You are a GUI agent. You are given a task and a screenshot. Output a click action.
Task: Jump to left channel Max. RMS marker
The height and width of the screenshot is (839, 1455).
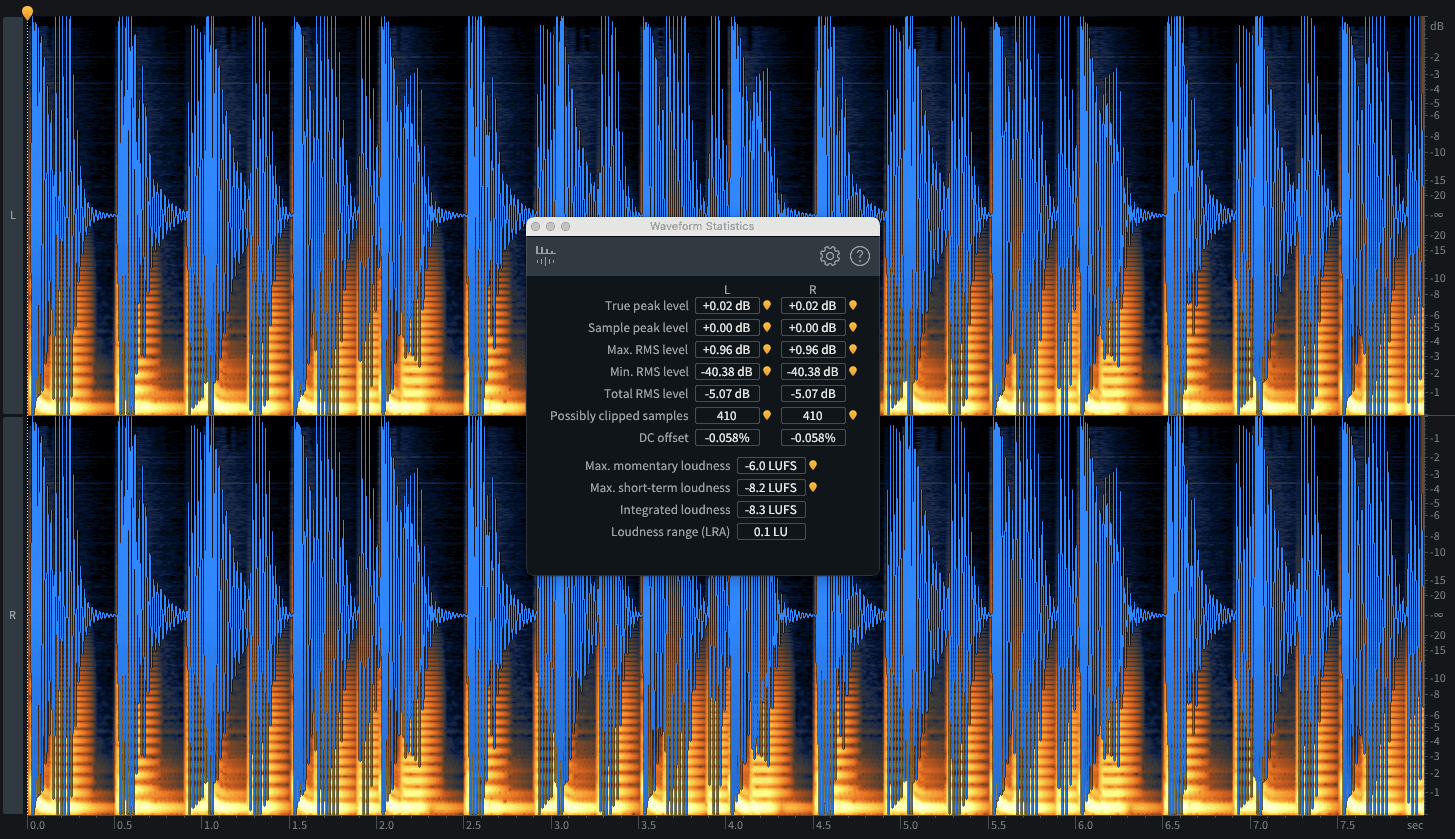[x=768, y=350]
